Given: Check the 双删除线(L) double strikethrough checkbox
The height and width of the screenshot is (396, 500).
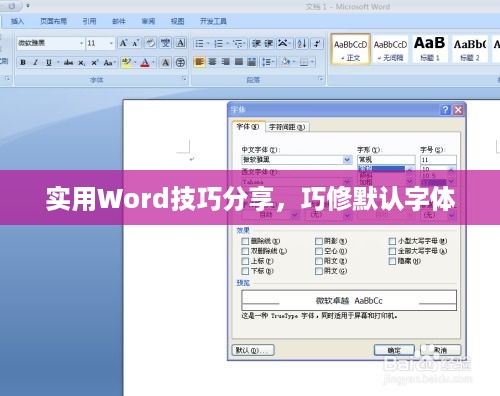Looking at the screenshot, I should [245, 251].
